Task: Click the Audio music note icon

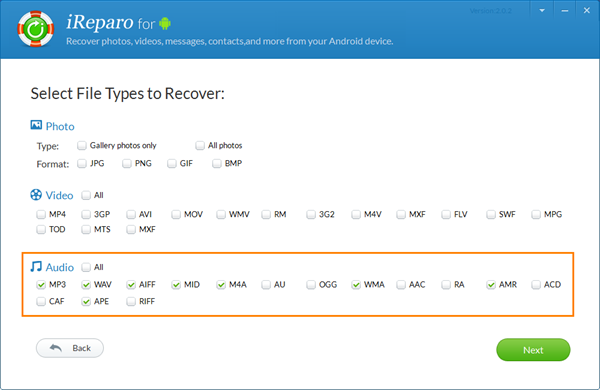Action: pos(36,266)
